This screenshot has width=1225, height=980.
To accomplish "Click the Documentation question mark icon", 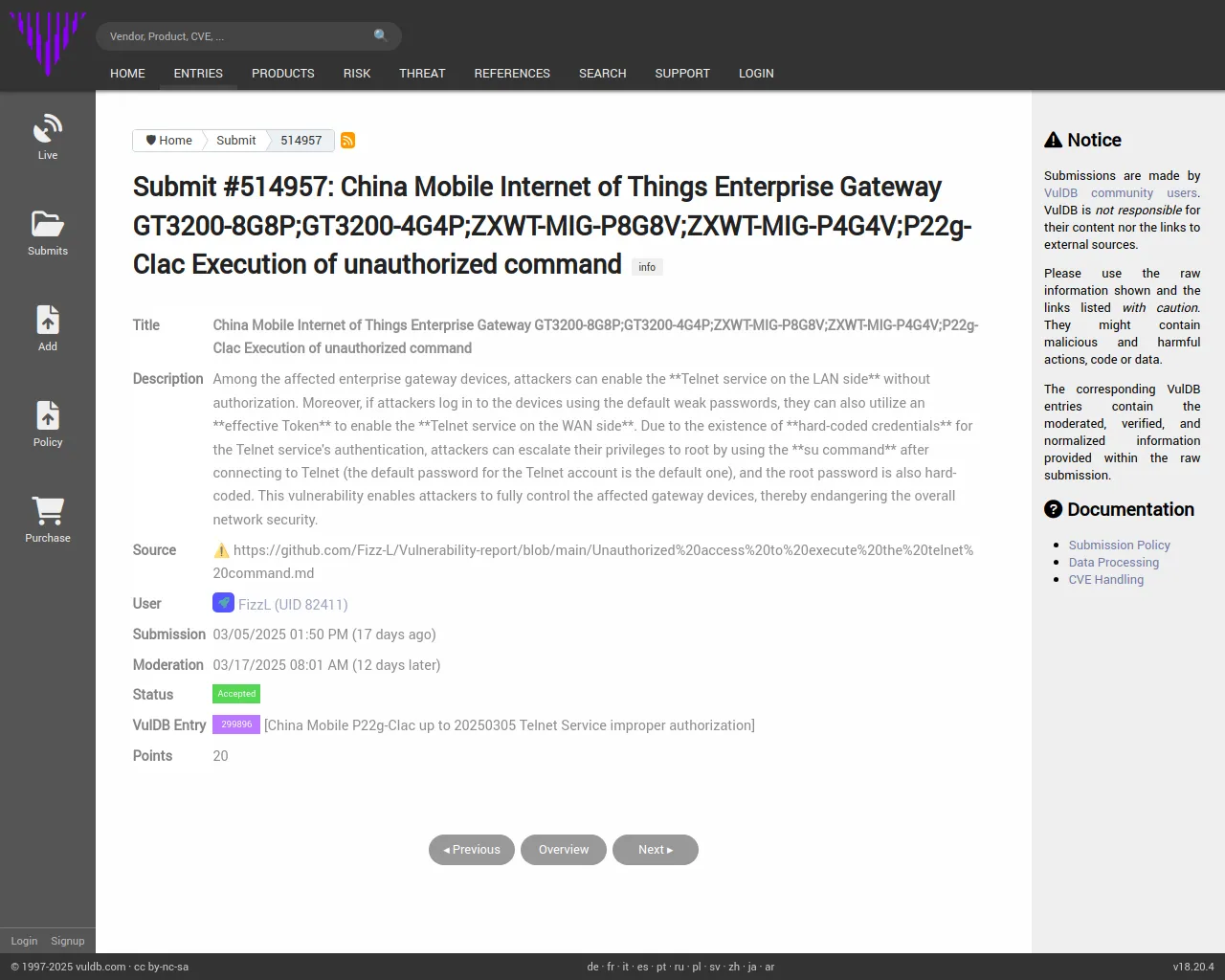I will (1054, 509).
